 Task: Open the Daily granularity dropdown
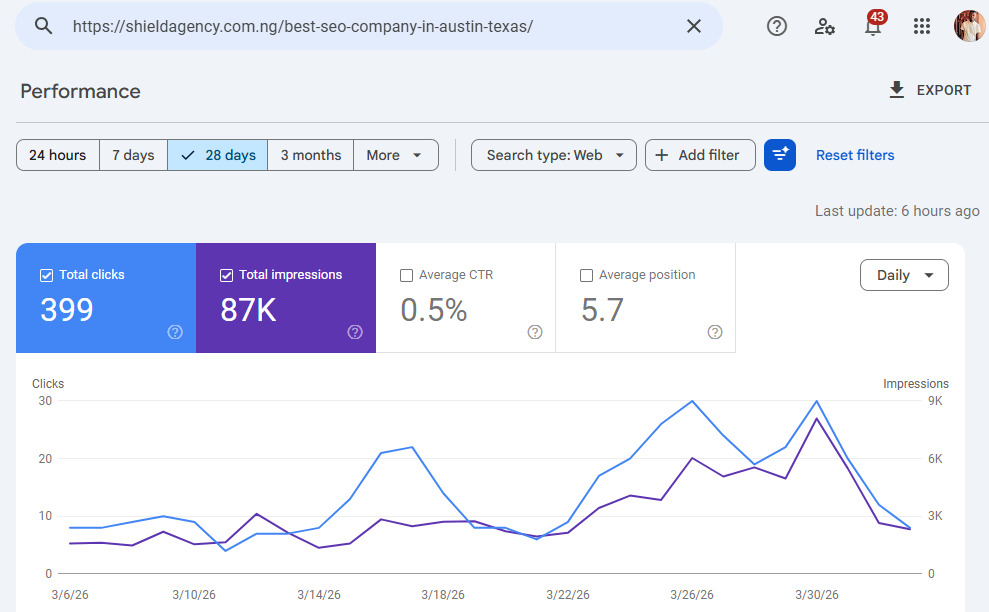904,274
